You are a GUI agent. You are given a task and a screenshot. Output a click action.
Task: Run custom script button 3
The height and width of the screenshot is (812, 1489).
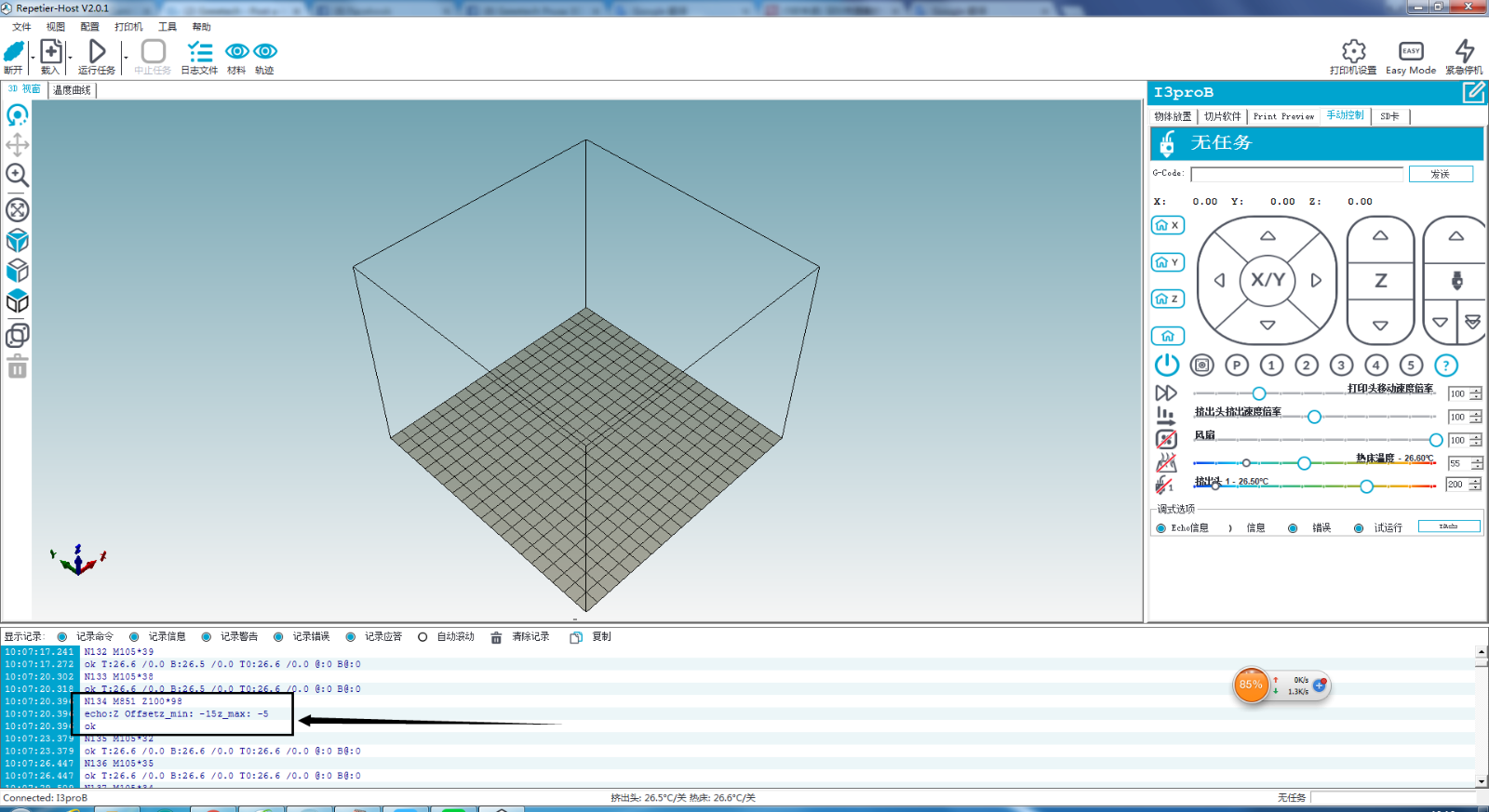click(1341, 366)
